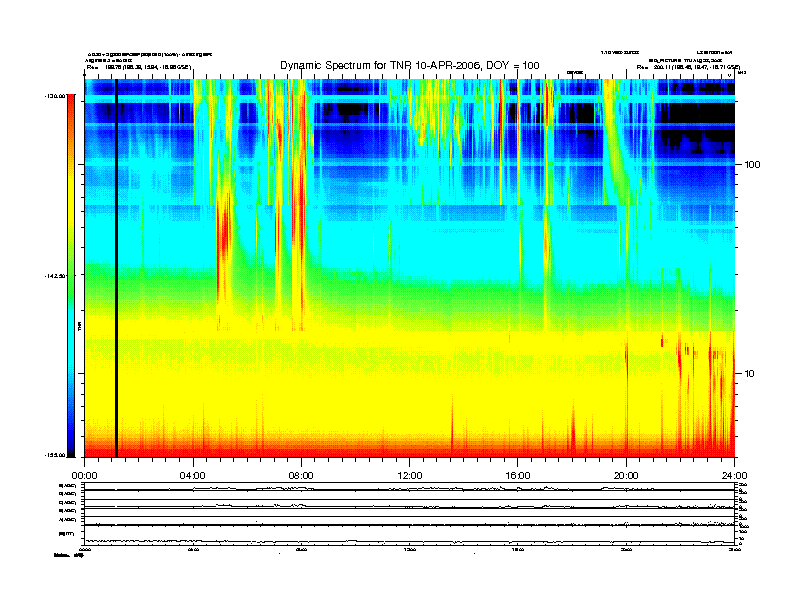Click the -142.50 color scale label
Screen dimensions: 792x612
click(x=55, y=276)
